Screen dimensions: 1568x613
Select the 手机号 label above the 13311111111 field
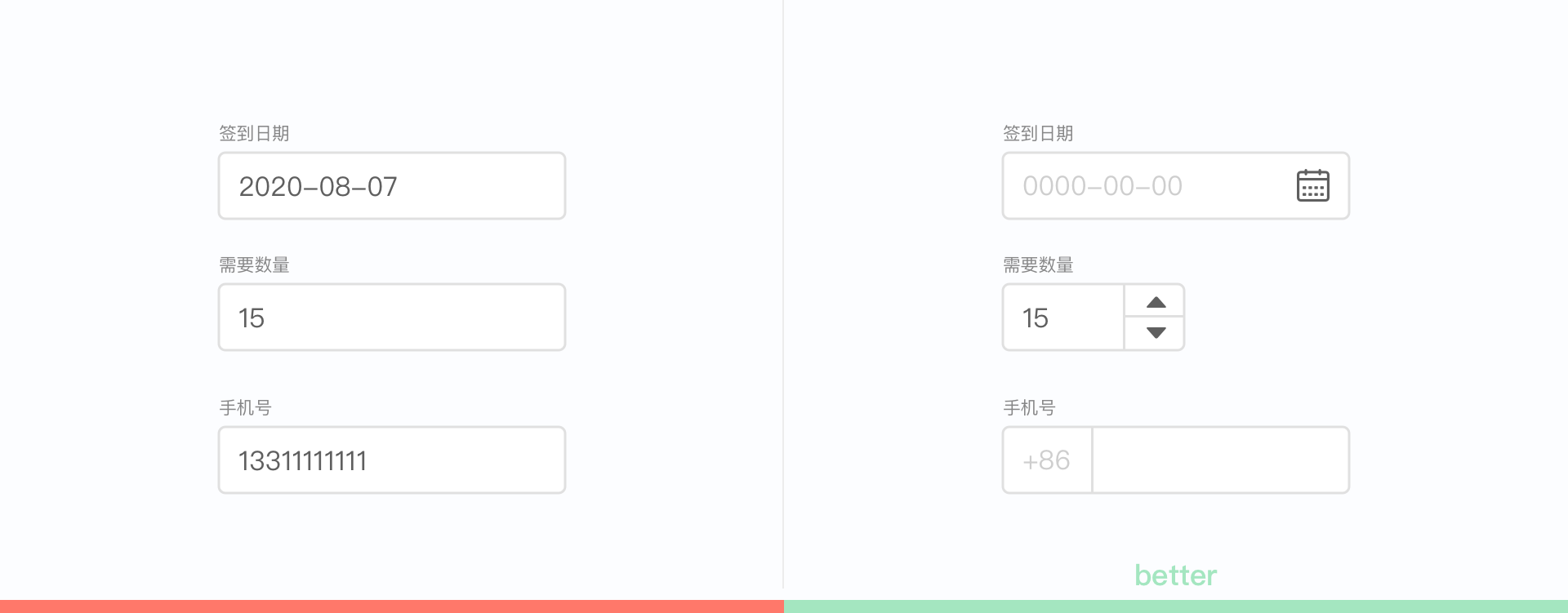click(245, 407)
